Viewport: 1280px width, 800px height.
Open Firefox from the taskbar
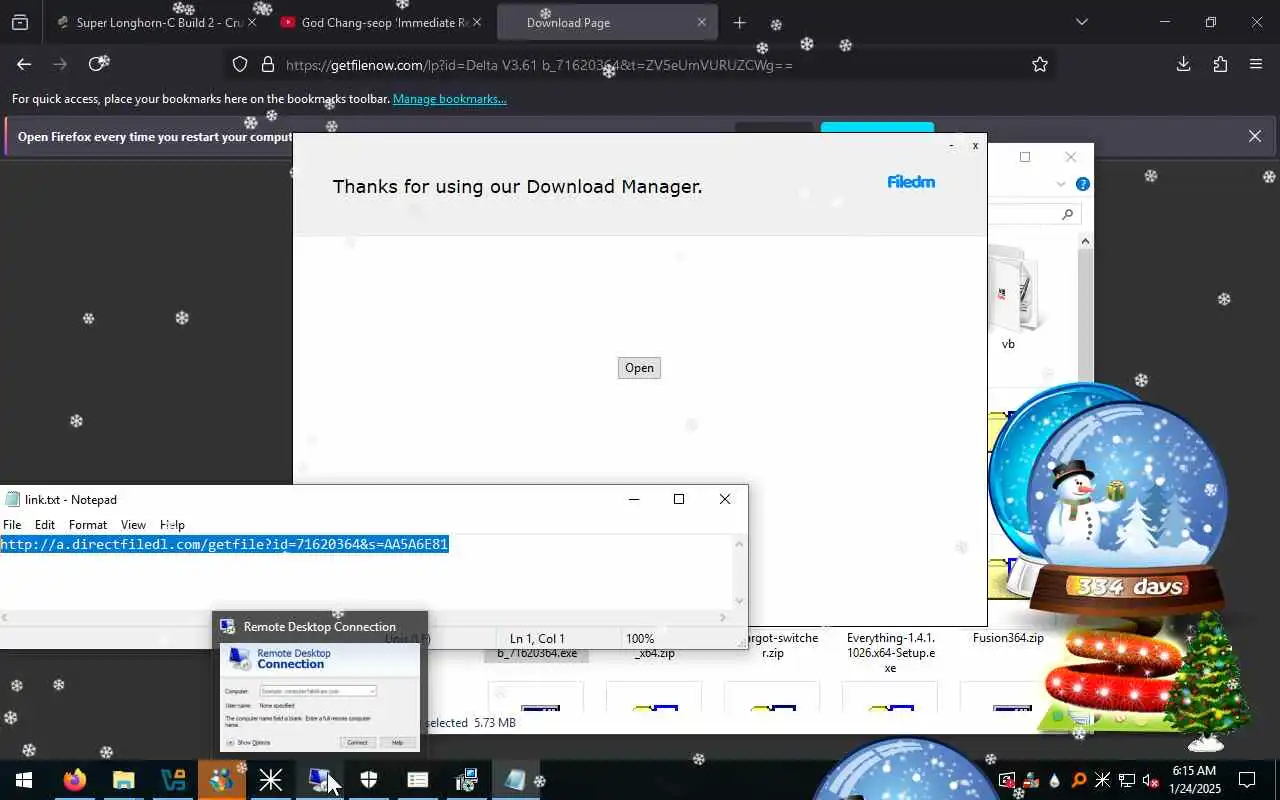[74, 780]
